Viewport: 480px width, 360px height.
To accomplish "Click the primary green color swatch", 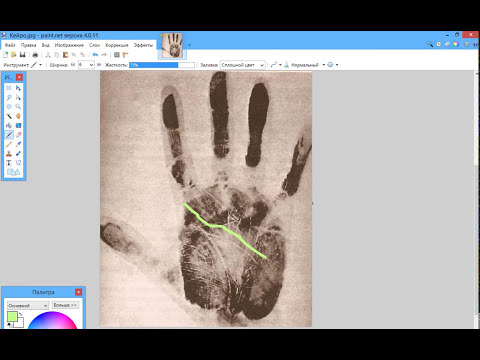I will [12, 316].
